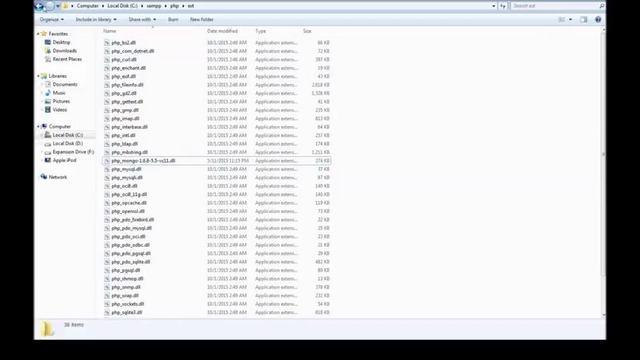
Task: Go back with the Back arrow
Action: point(40,6)
